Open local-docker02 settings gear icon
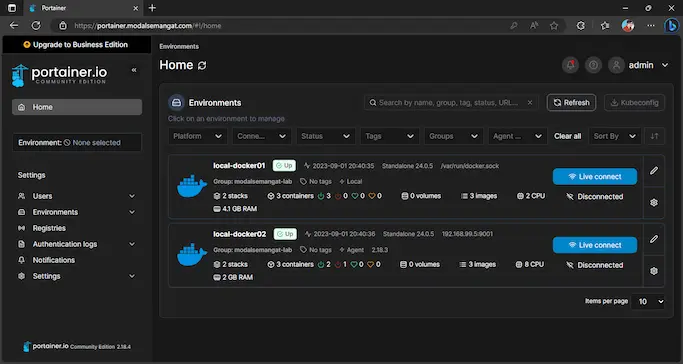The height and width of the screenshot is (364, 683). click(654, 271)
